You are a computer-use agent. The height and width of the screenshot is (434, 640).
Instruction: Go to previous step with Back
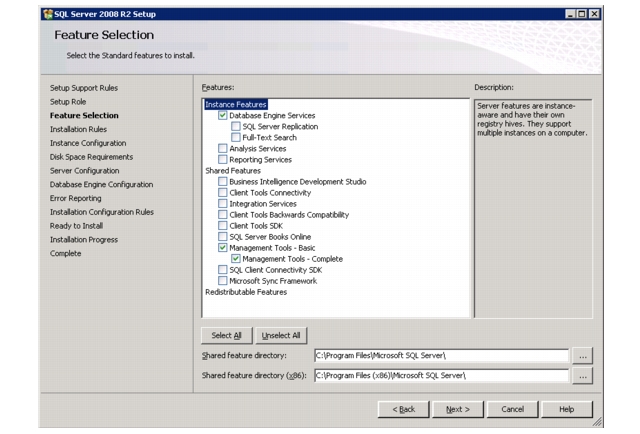403,409
